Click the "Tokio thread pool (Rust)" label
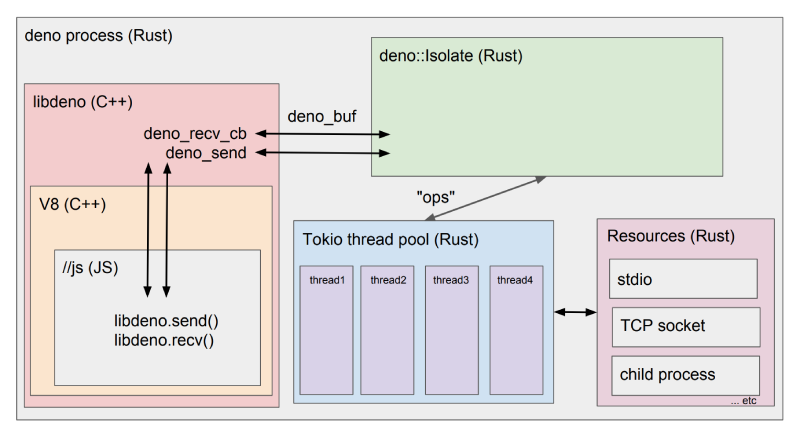Viewport: 800px width, 430px height. (391, 239)
